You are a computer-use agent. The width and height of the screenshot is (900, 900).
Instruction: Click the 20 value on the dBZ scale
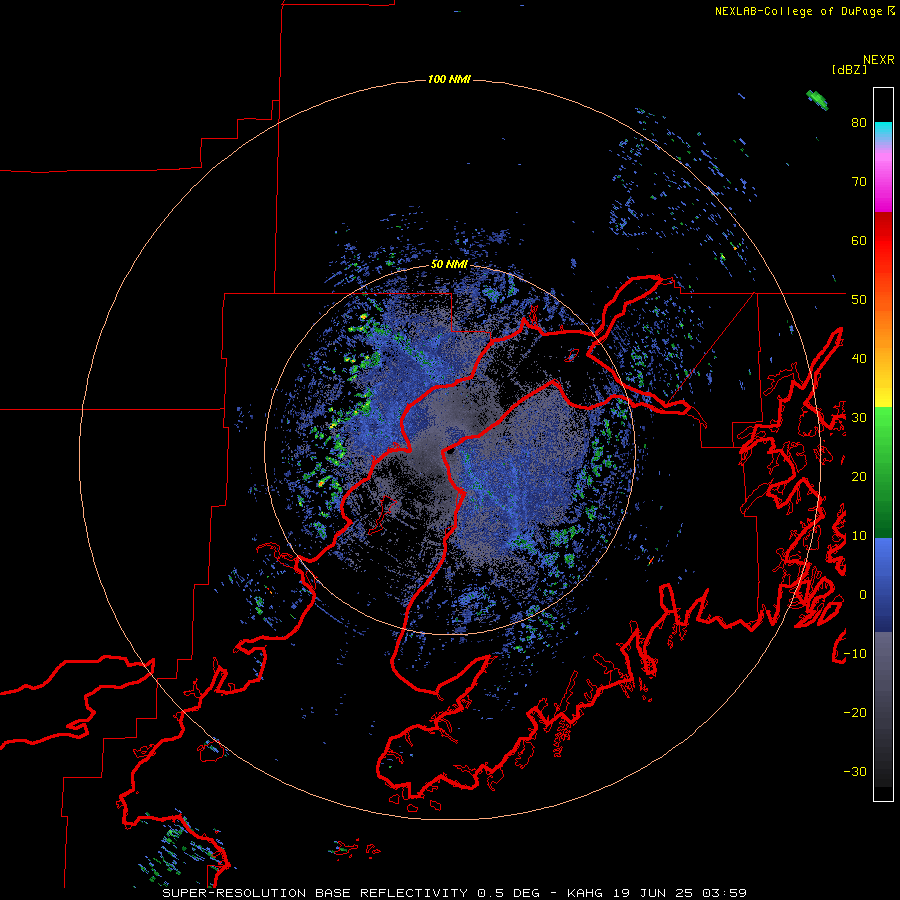coord(859,476)
